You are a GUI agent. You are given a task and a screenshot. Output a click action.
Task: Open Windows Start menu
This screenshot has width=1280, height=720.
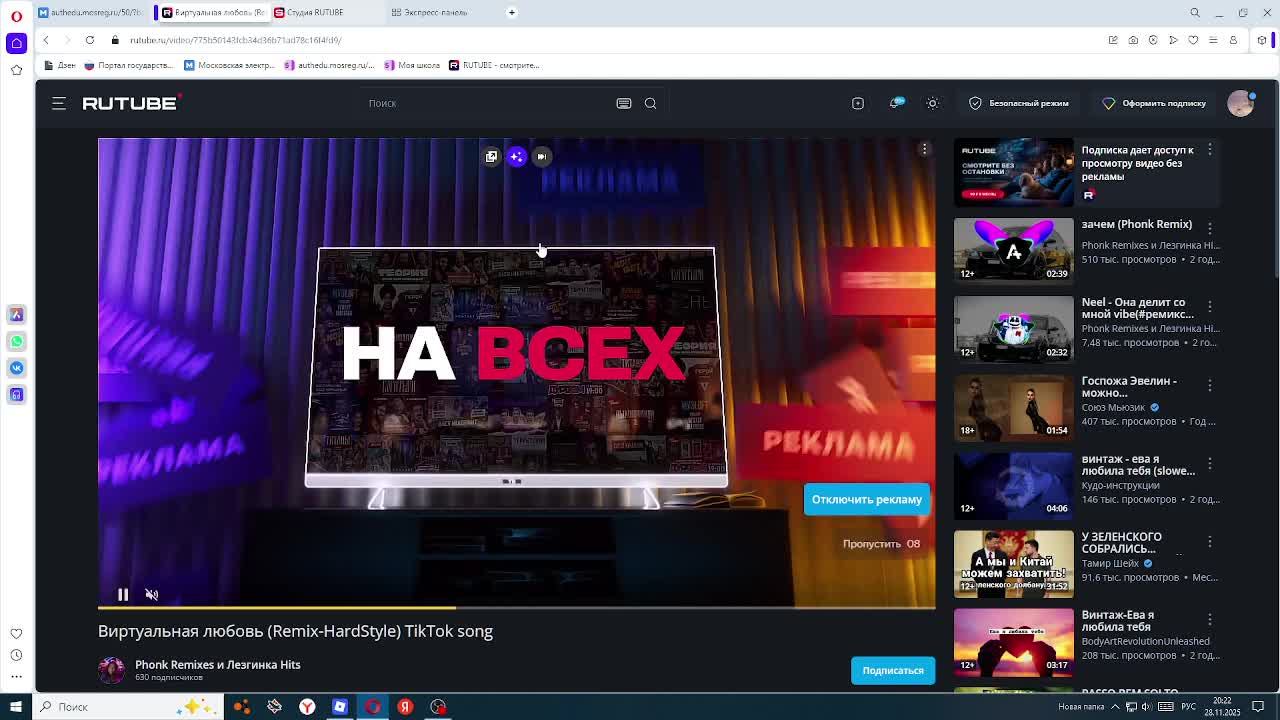pyautogui.click(x=16, y=707)
